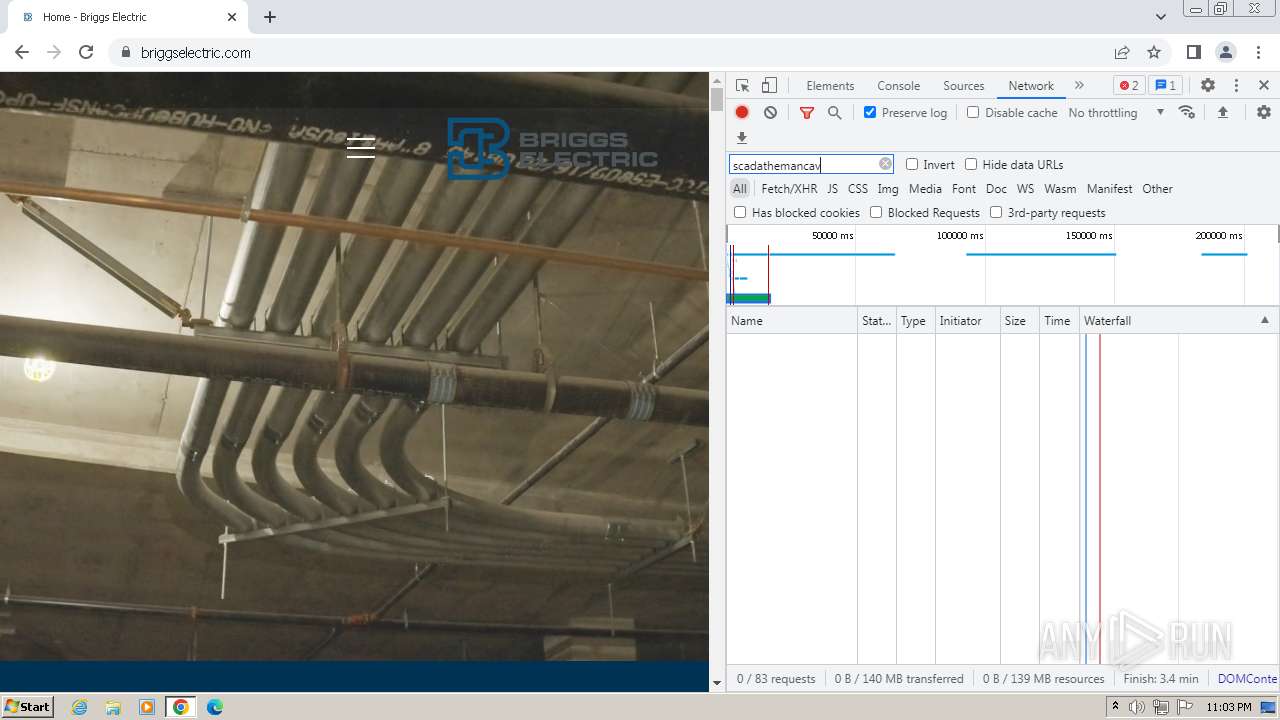Open Network settings gear icon

click(x=1264, y=112)
